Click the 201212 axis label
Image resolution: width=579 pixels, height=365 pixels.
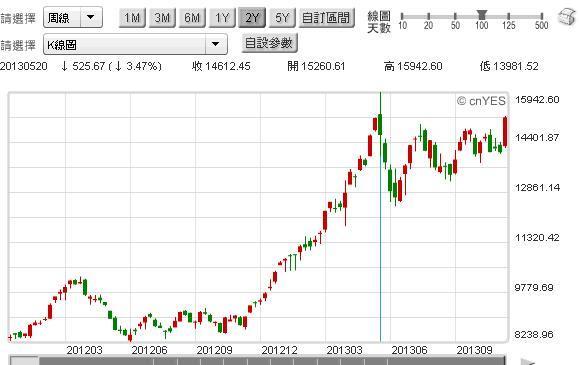tap(279, 350)
